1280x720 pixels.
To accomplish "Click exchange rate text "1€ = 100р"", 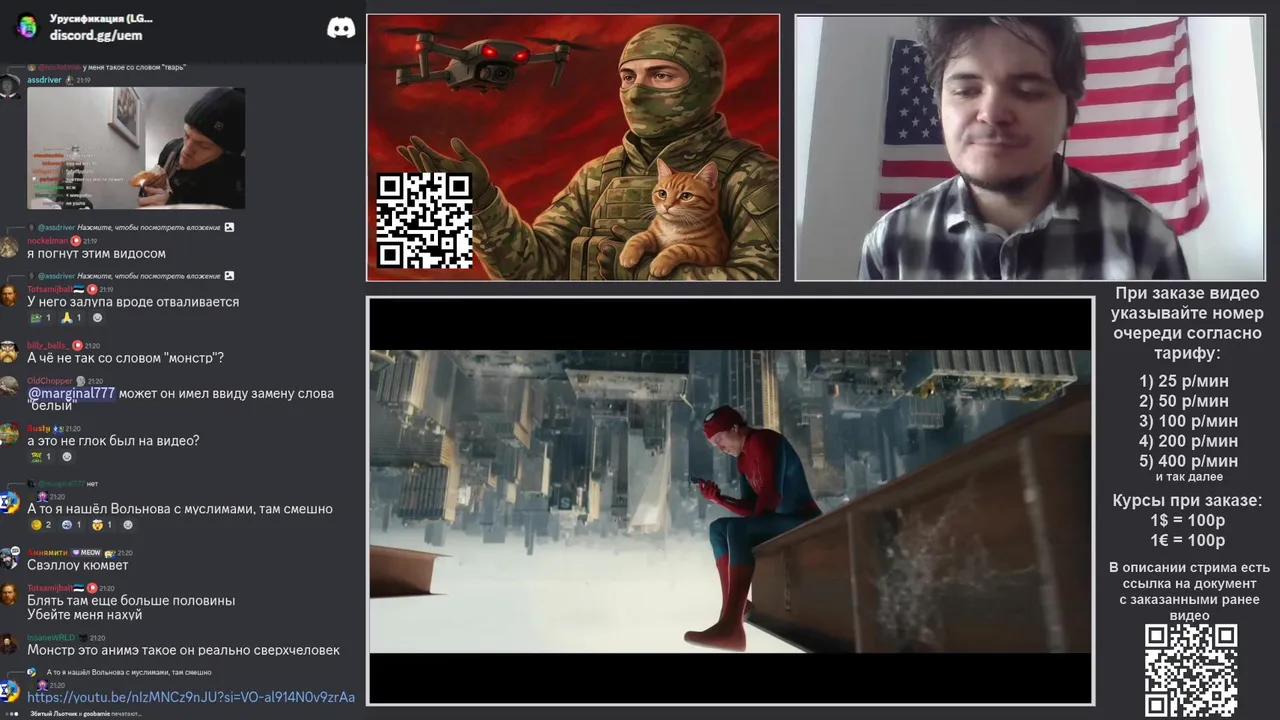I will click(1187, 541).
